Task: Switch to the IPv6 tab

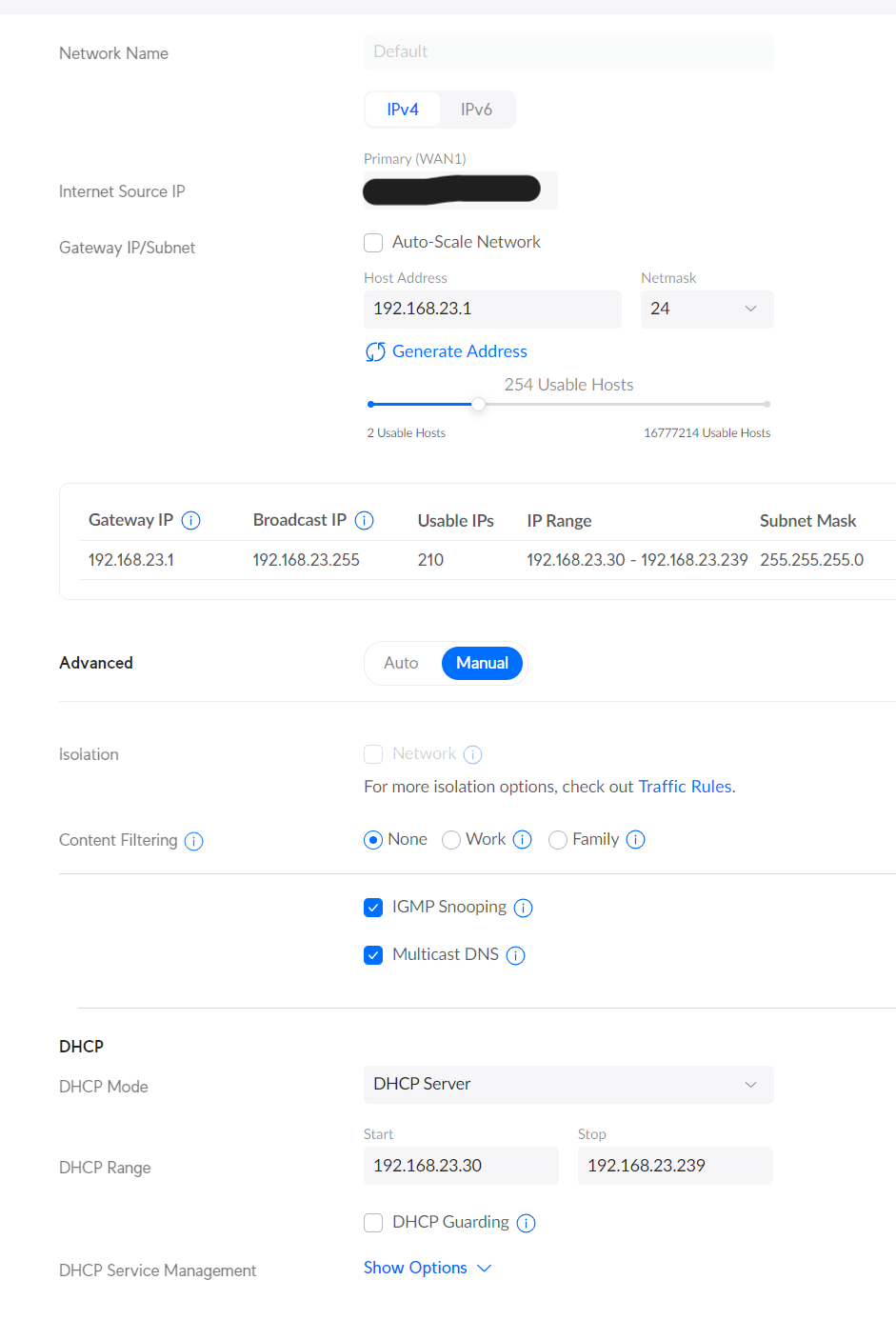Action: tap(476, 110)
